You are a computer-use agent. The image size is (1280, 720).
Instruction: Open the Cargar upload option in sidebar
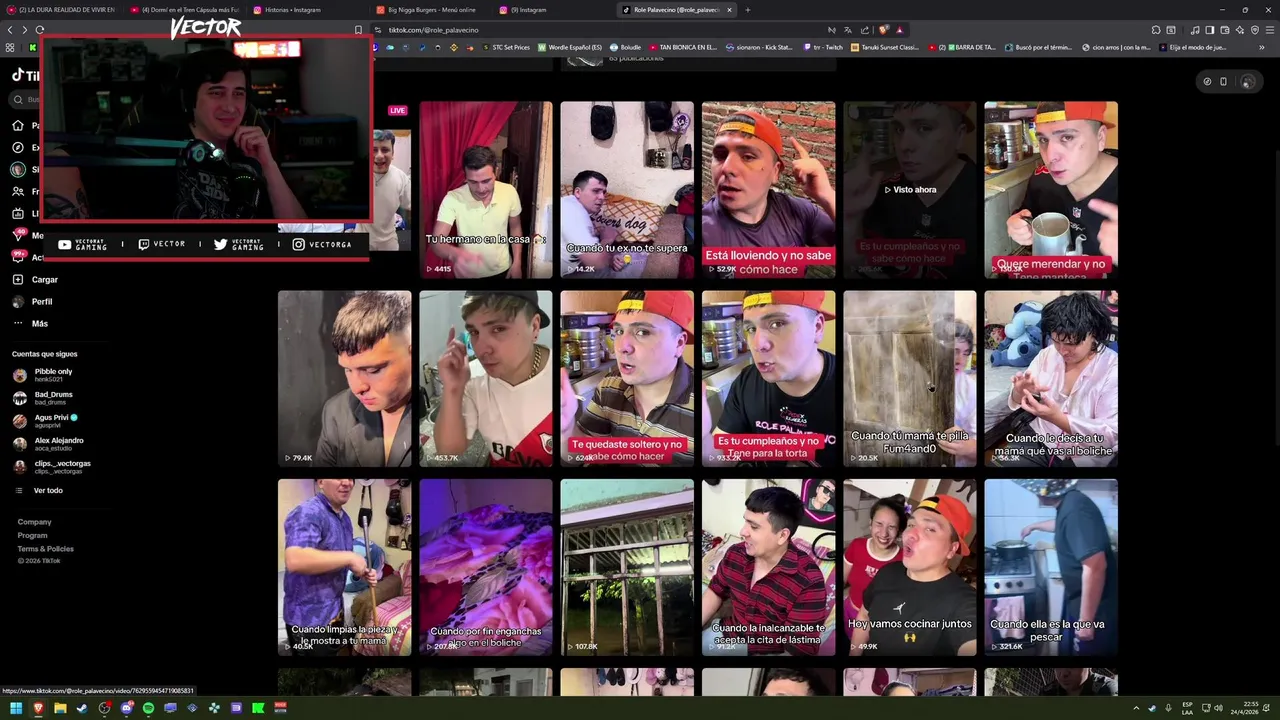point(35,280)
